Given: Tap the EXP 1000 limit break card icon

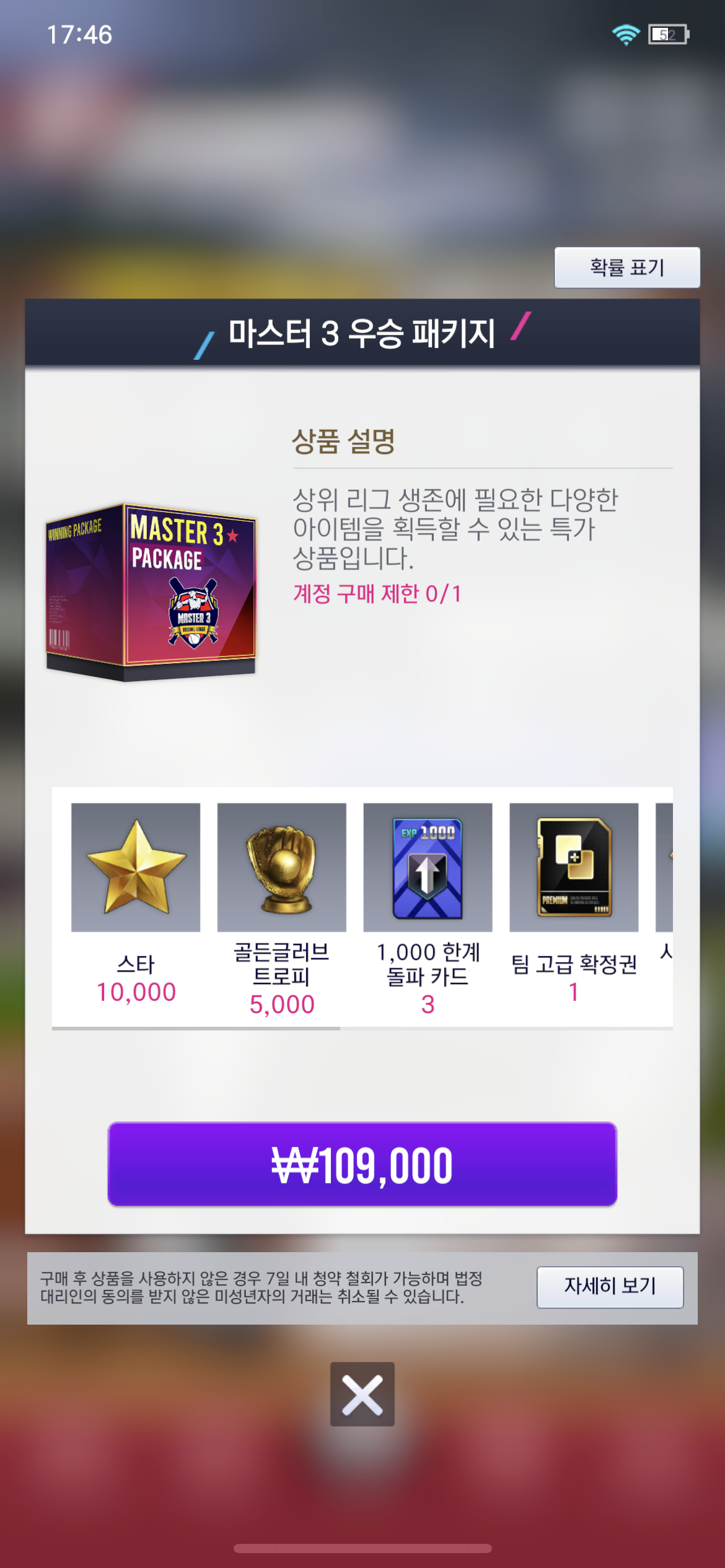Looking at the screenshot, I should click(x=428, y=867).
